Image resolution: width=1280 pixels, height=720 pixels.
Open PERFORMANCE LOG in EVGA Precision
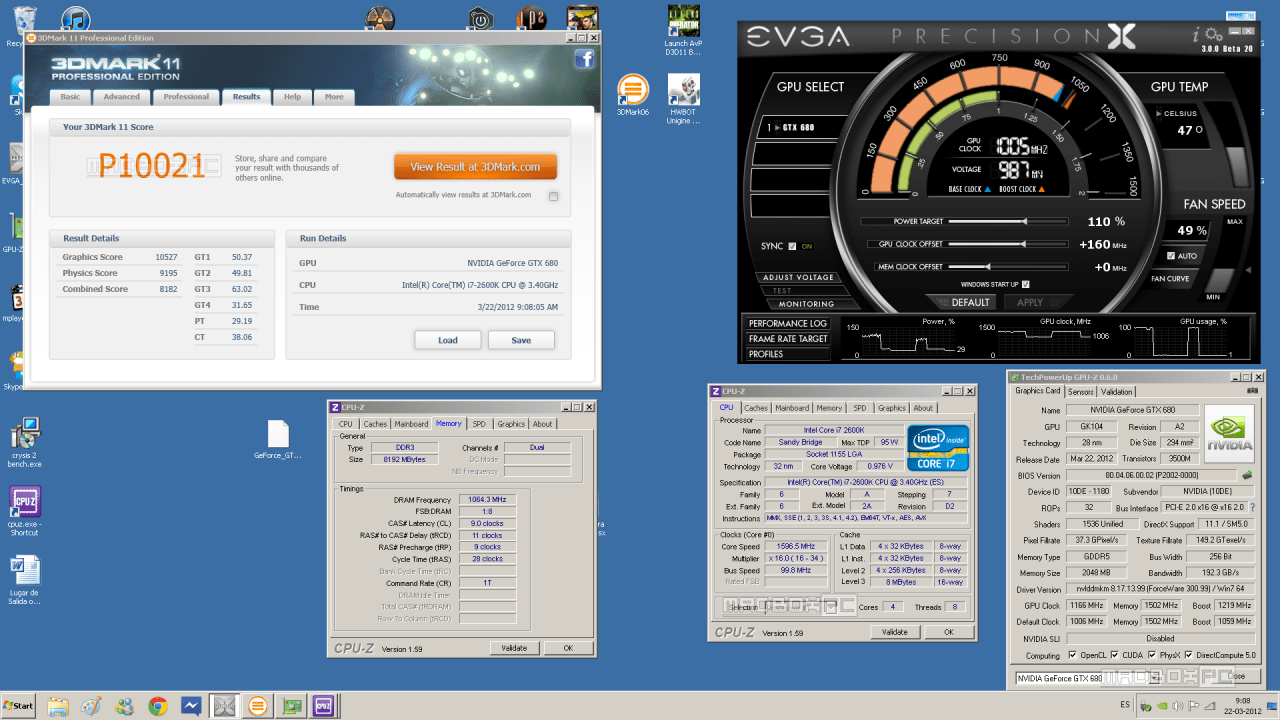[788, 323]
